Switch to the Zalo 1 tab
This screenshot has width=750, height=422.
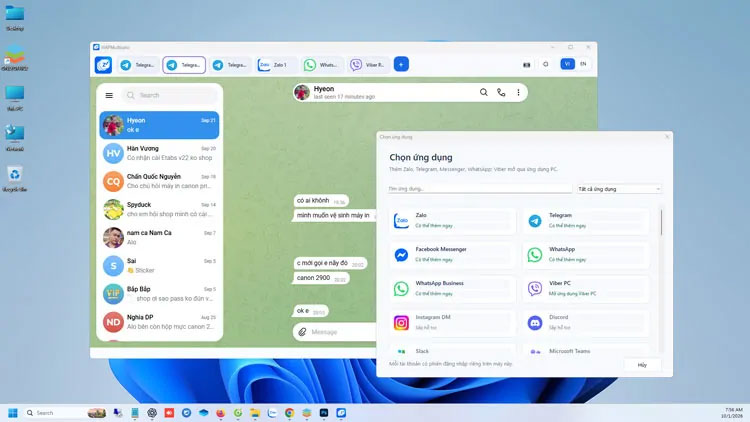tap(276, 65)
